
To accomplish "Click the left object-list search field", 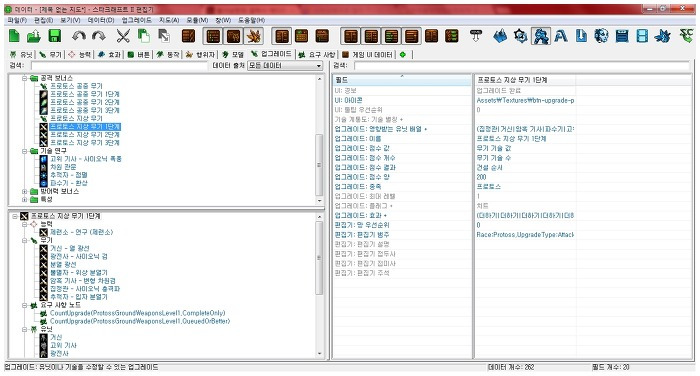I will pos(120,66).
